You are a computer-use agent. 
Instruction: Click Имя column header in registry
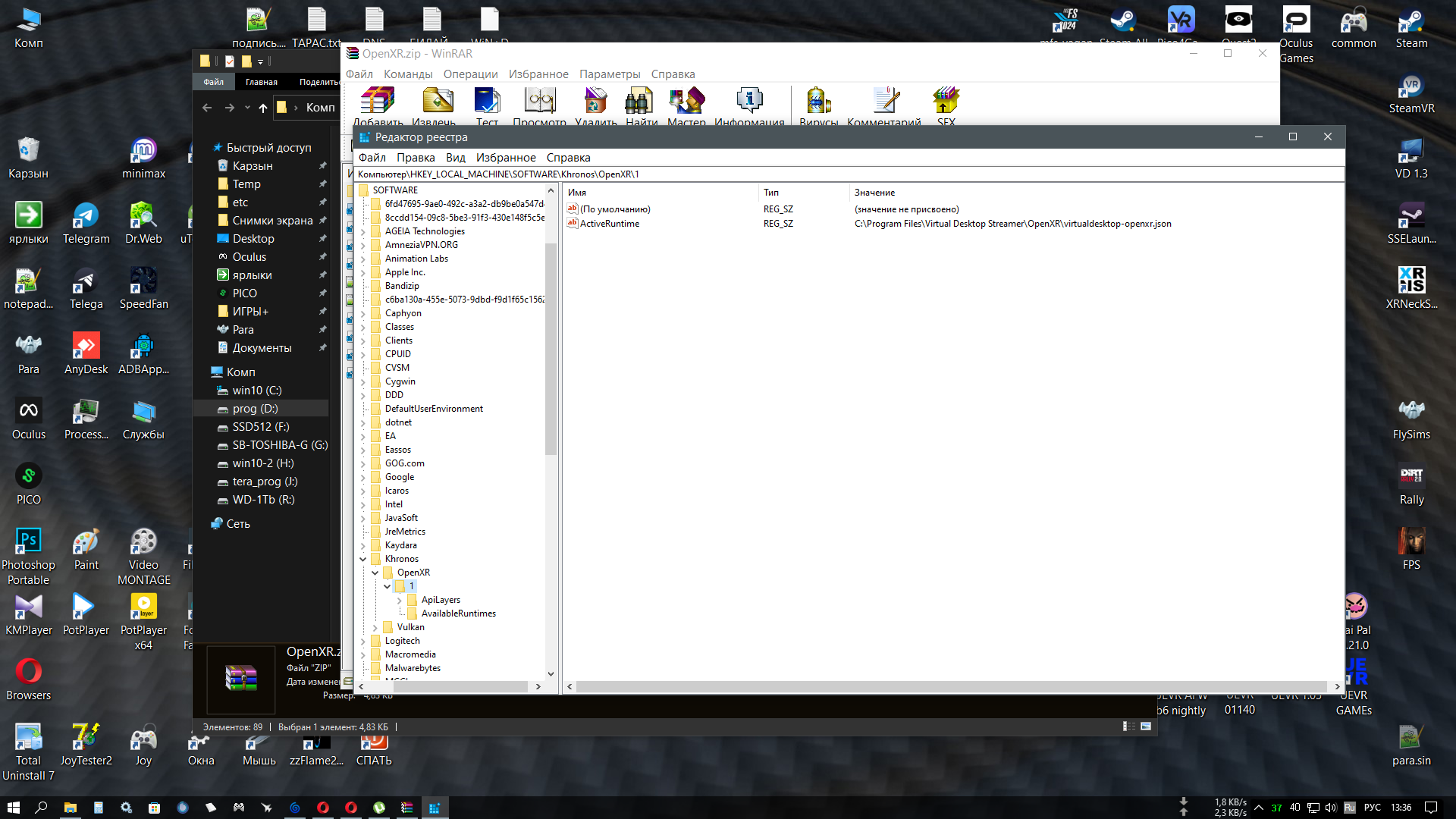[x=660, y=193]
